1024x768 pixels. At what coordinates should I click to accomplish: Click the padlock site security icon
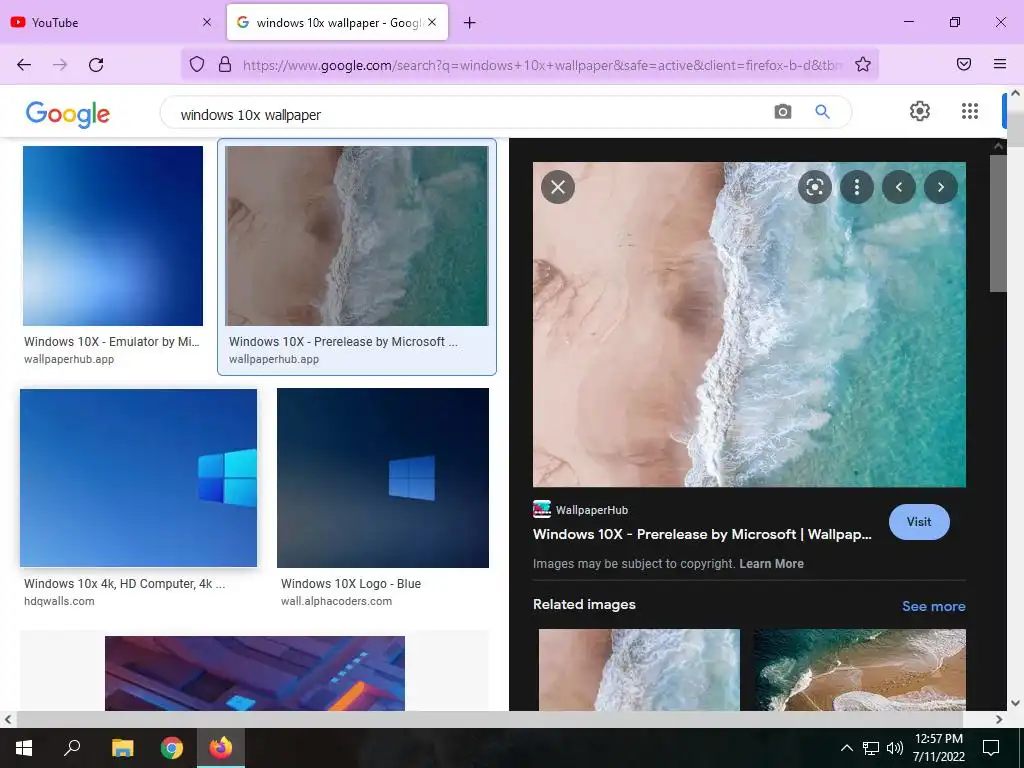point(225,64)
